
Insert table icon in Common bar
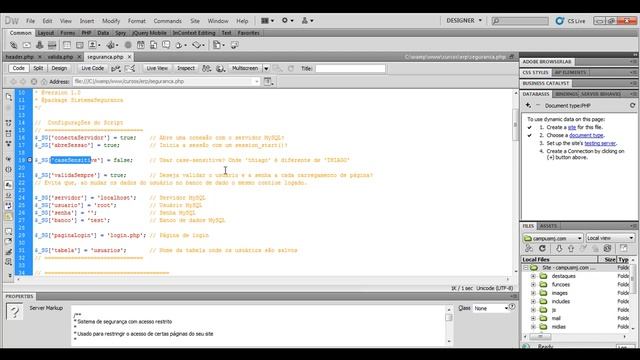(67, 45)
